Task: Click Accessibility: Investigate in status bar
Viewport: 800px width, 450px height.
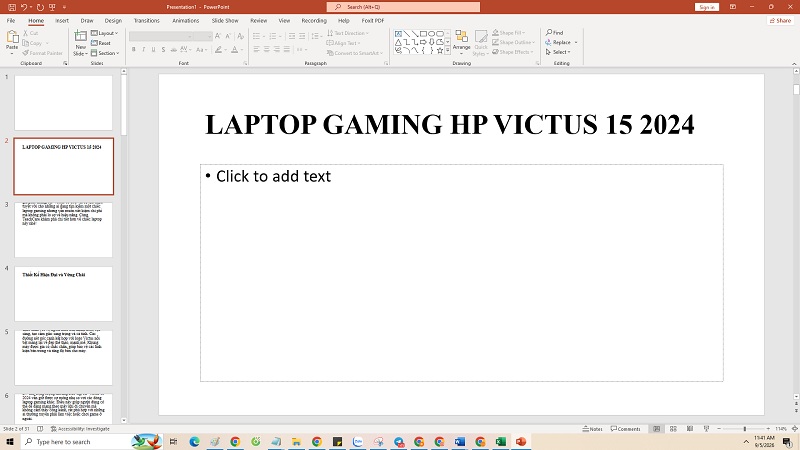Action: point(80,429)
